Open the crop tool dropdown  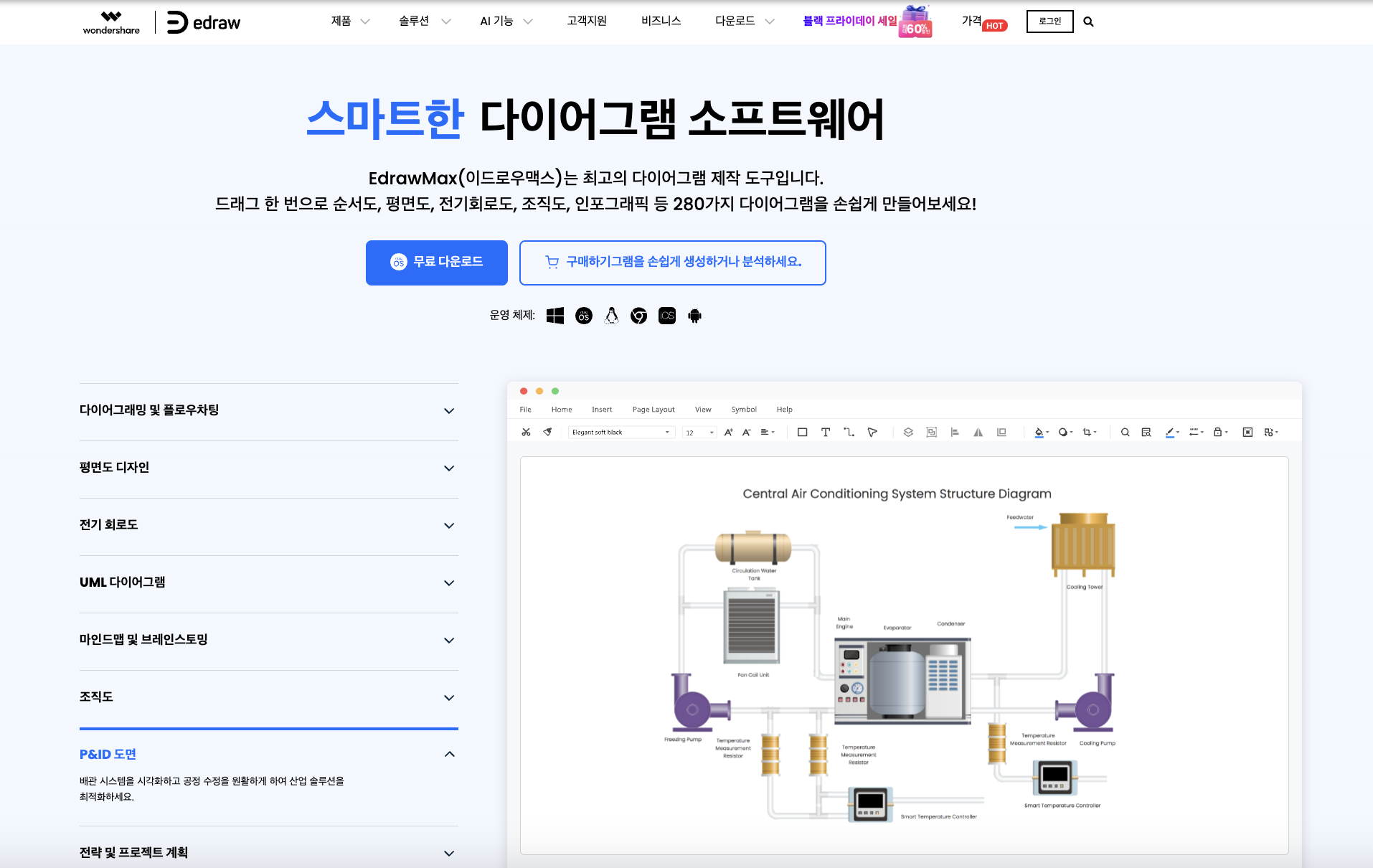[x=1090, y=432]
